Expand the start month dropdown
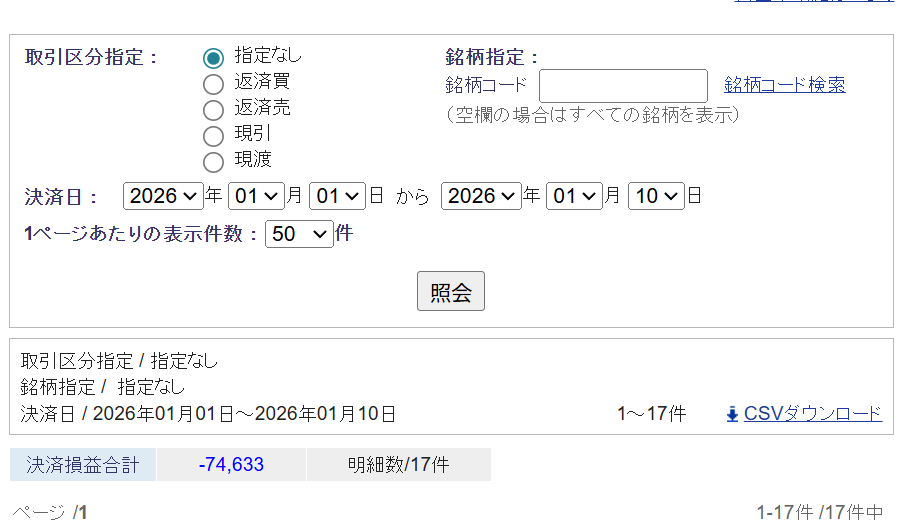 coord(256,196)
